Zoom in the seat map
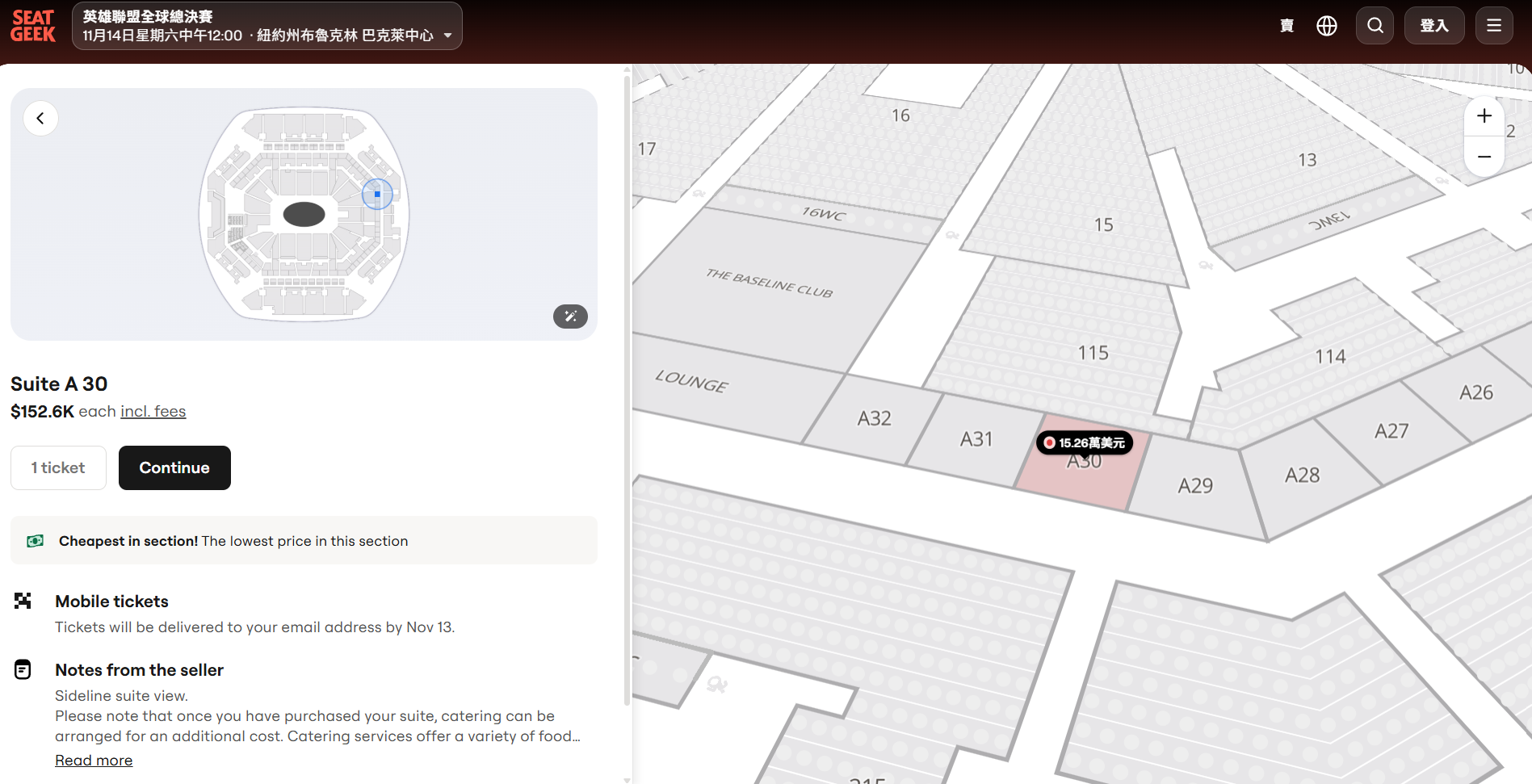Screen dimensions: 1532x784 (x=1484, y=116)
